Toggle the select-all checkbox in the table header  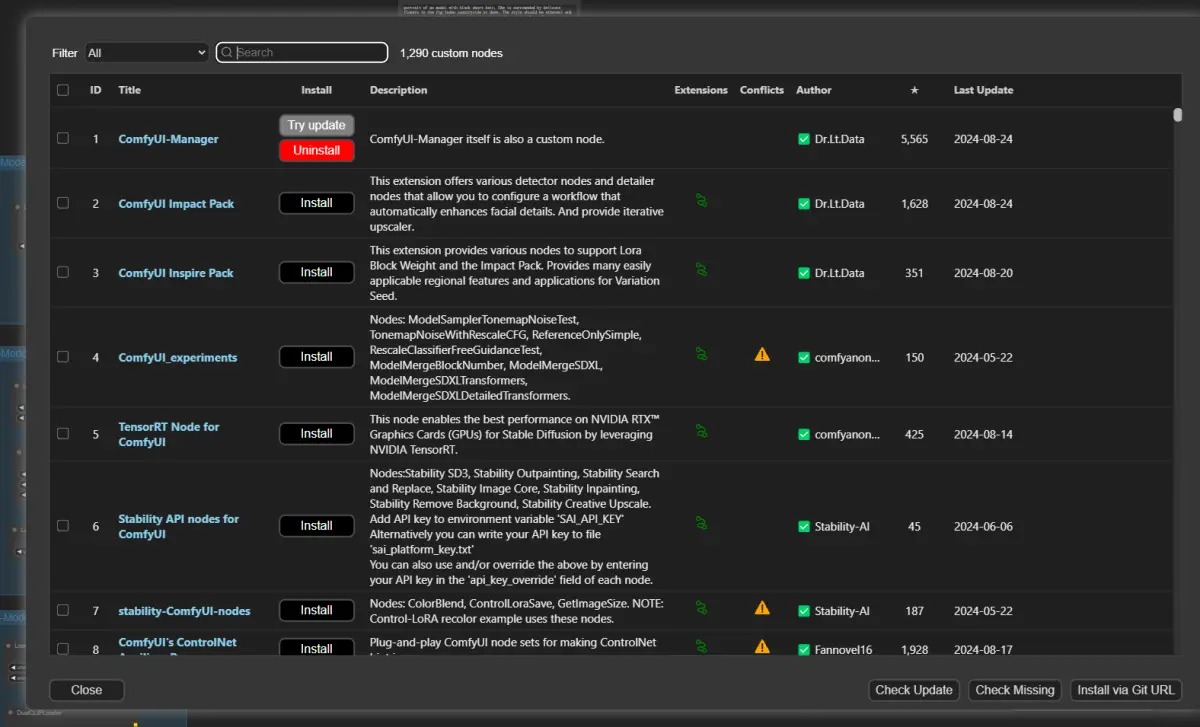[x=63, y=90]
